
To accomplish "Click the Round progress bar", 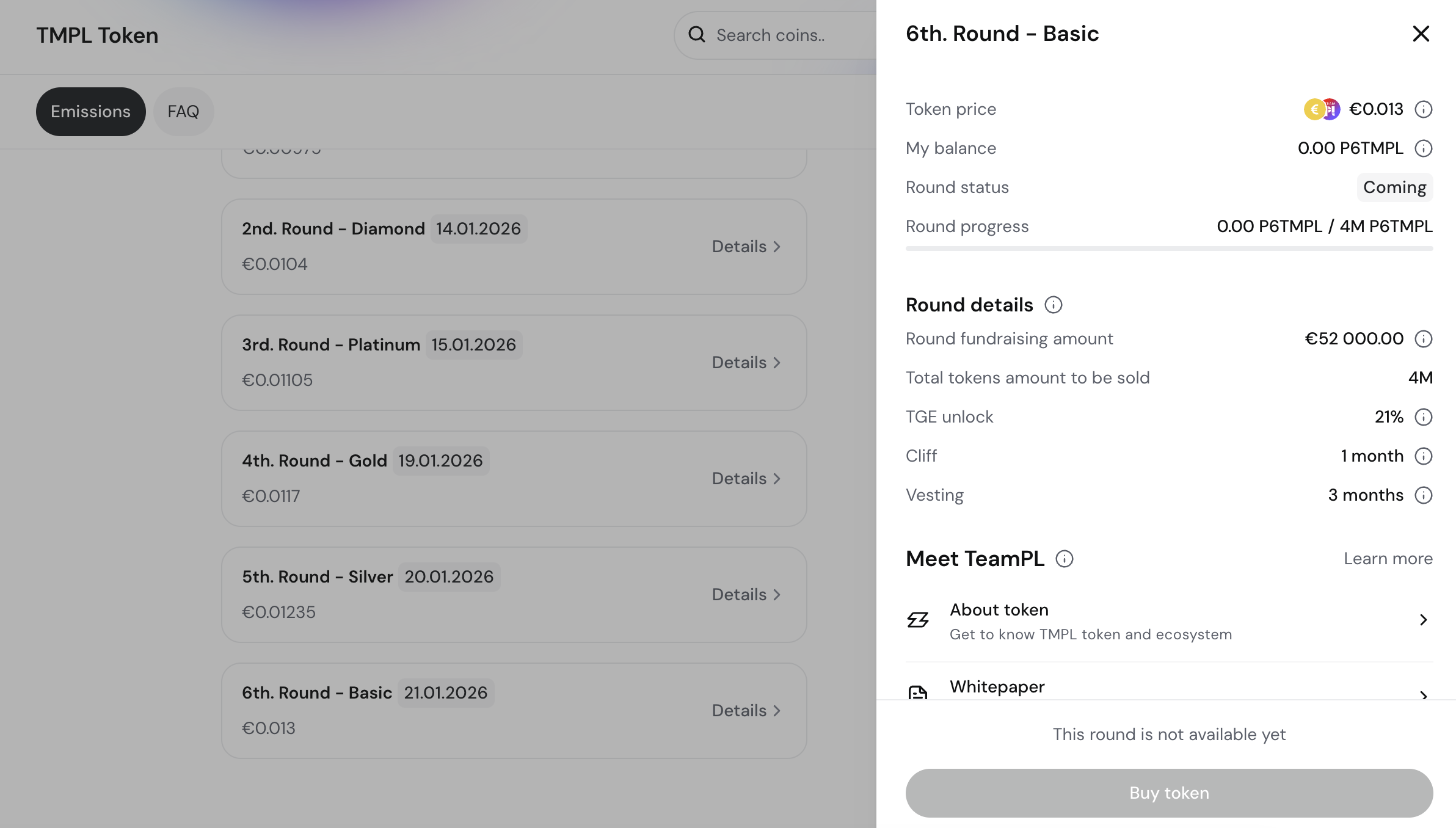I will point(1168,249).
